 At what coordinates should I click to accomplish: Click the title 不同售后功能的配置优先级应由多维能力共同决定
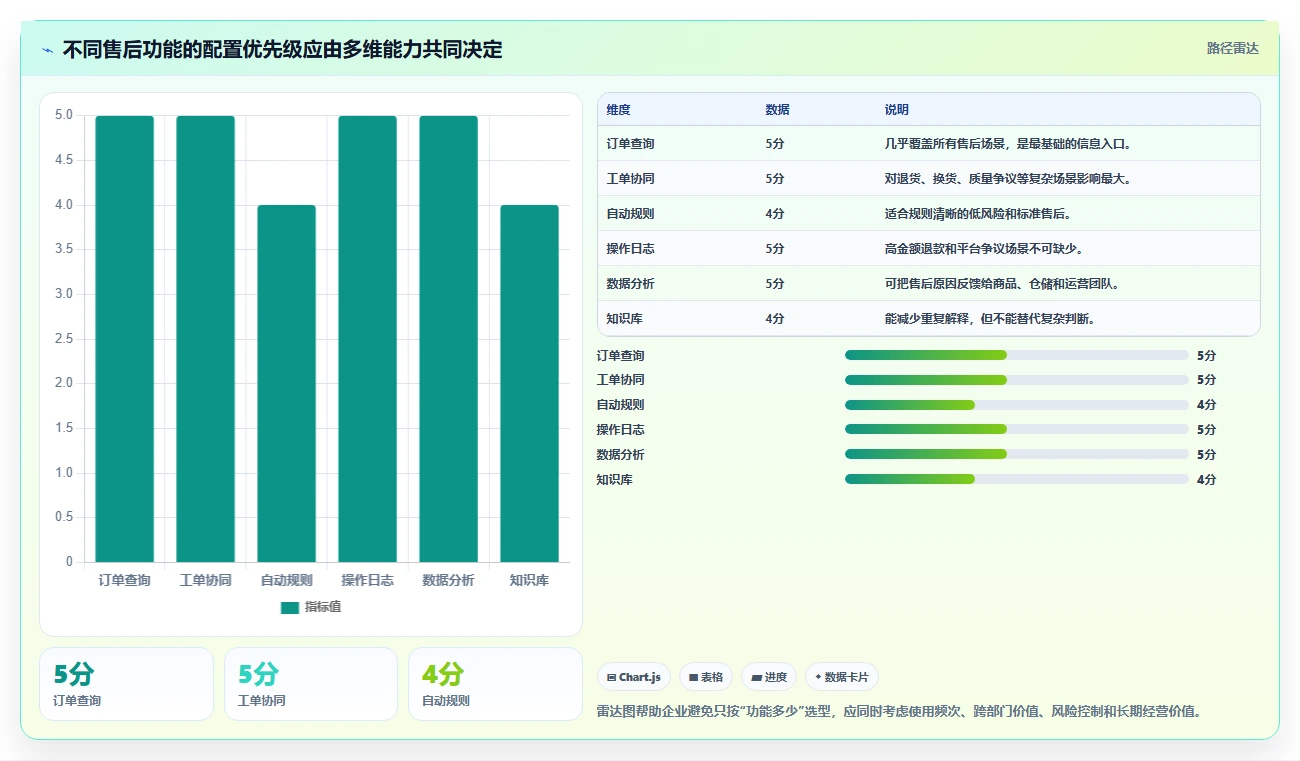[x=282, y=49]
